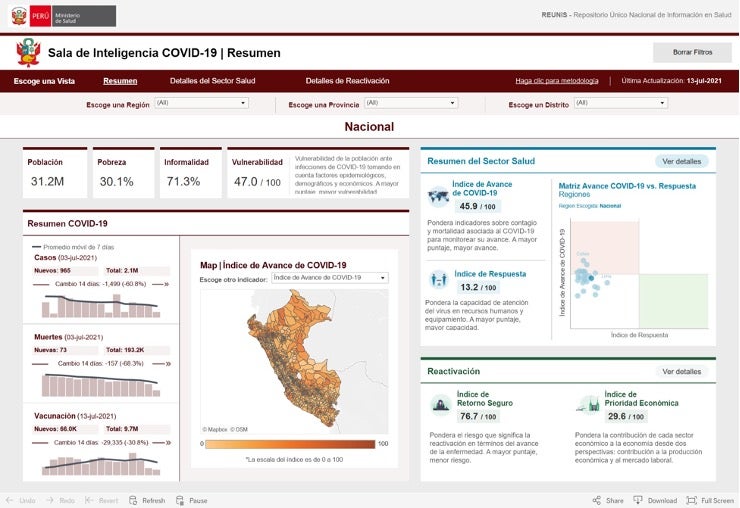Click the Borrar Filtros button
740x508 pixels.
692,52
